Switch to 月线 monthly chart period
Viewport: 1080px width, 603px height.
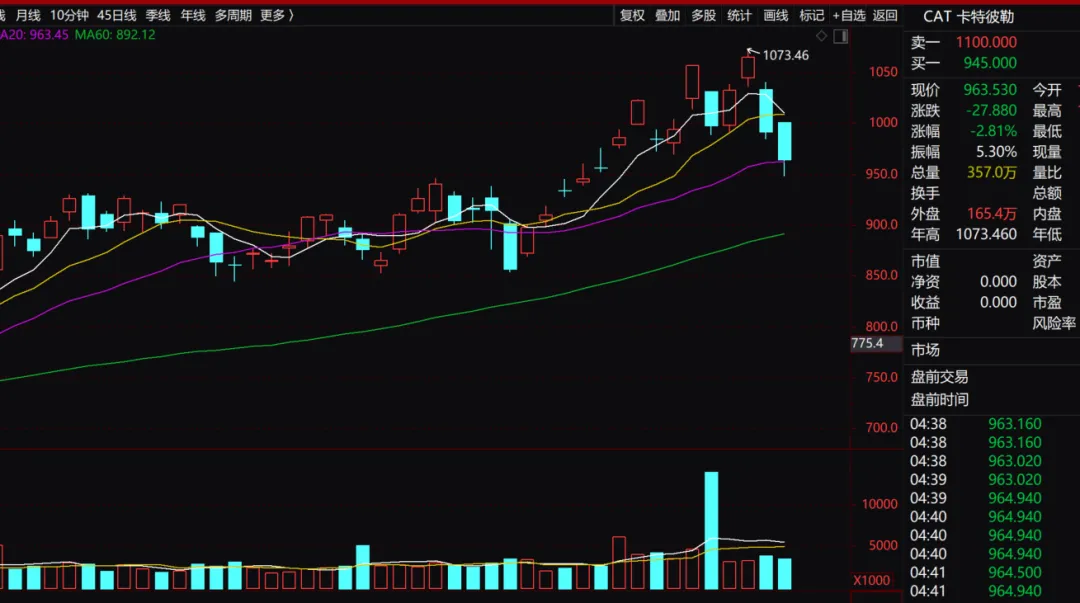click(28, 15)
